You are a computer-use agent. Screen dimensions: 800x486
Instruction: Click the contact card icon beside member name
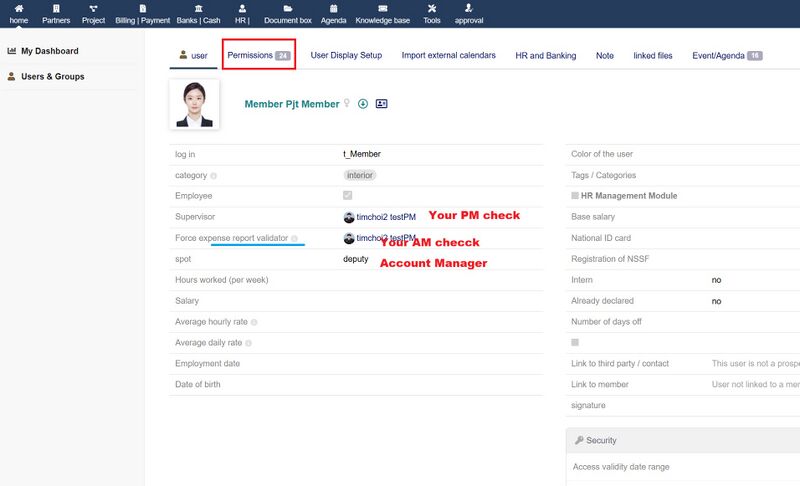381,104
